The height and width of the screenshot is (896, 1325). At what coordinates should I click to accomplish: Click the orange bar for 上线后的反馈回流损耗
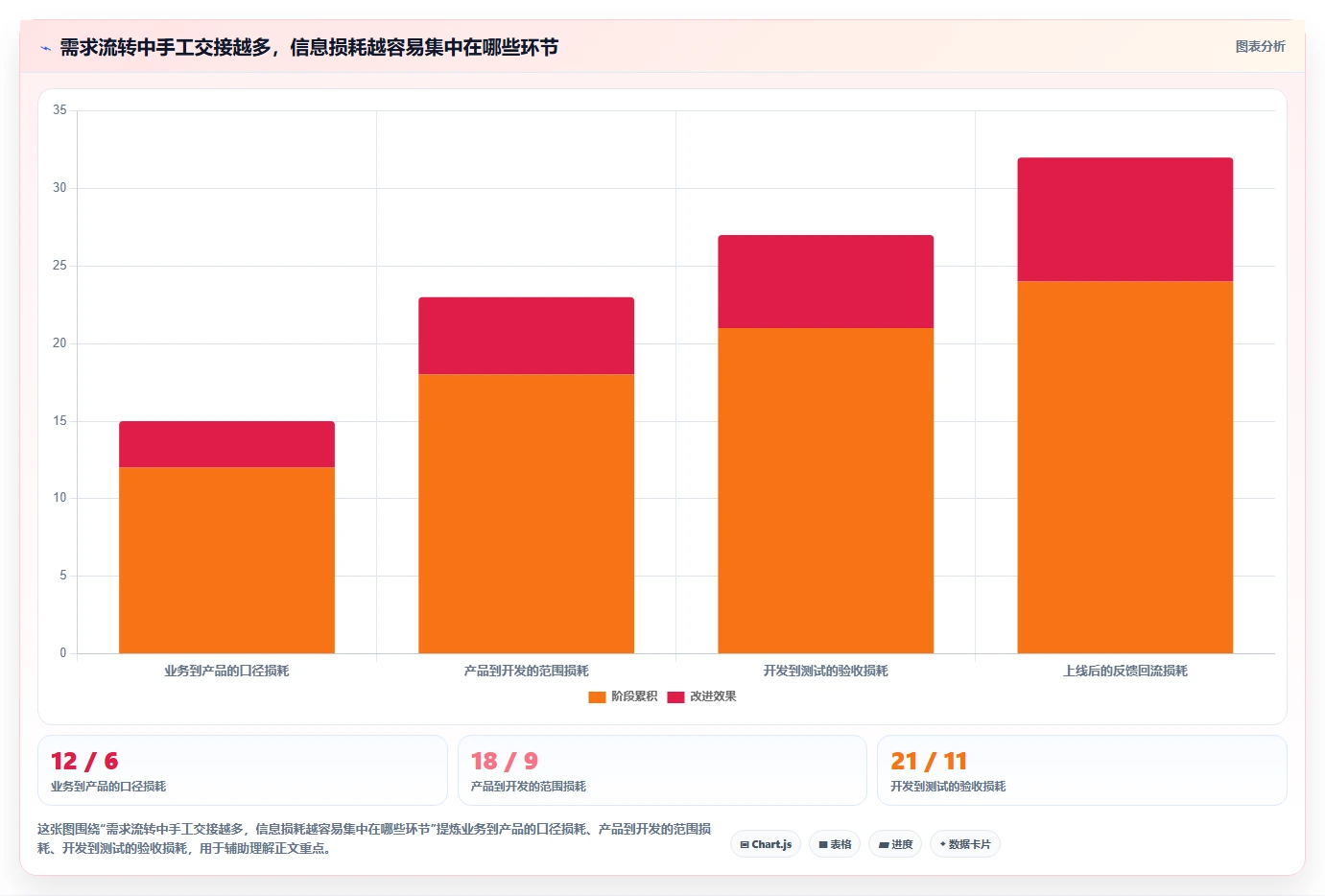pyautogui.click(x=1124, y=467)
